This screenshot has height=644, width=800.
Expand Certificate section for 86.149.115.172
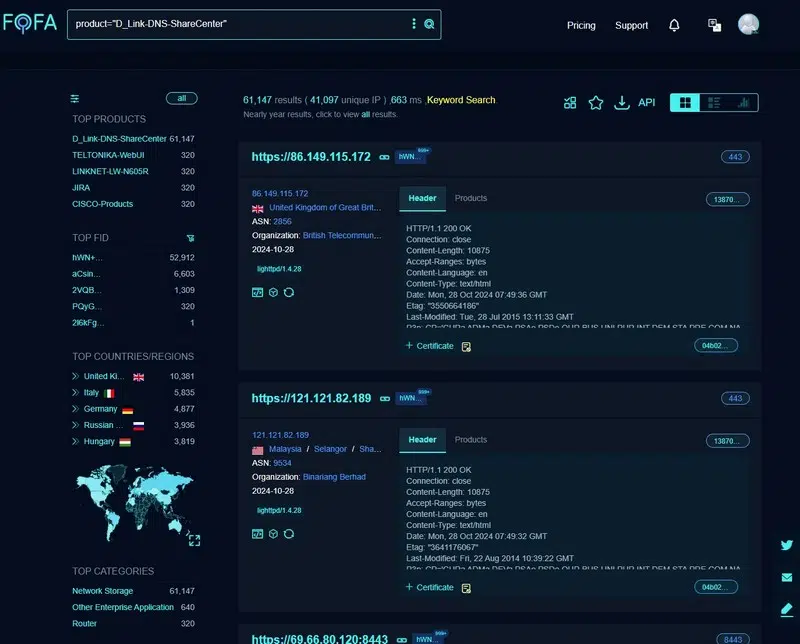tap(429, 346)
